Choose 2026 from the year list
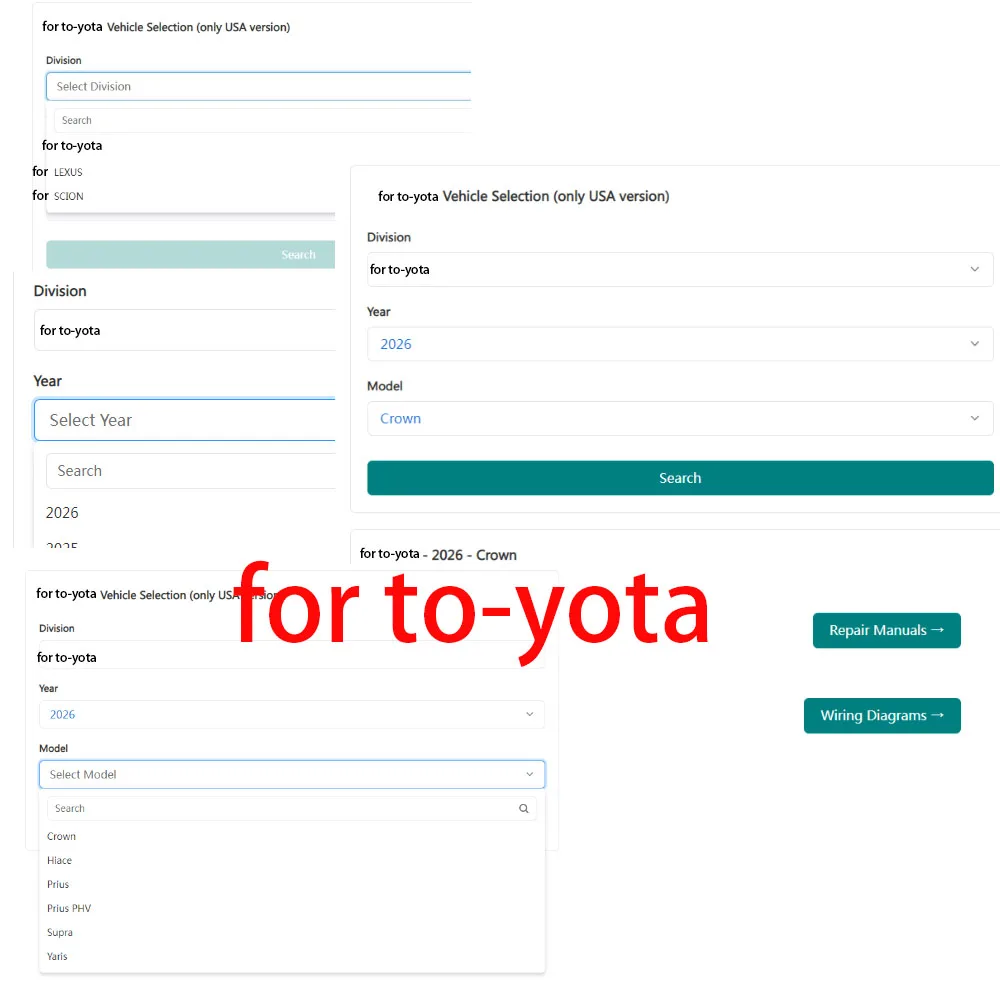 click(63, 513)
